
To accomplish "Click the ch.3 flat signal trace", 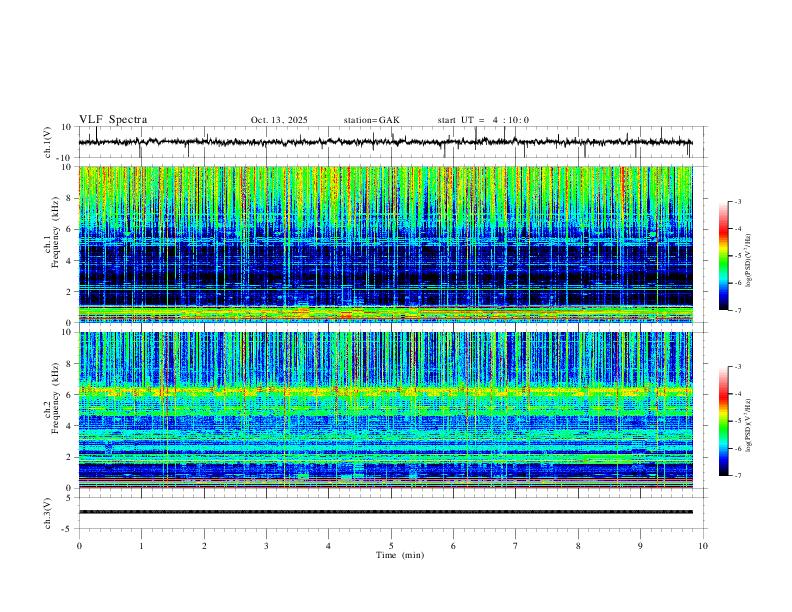I will coord(386,512).
